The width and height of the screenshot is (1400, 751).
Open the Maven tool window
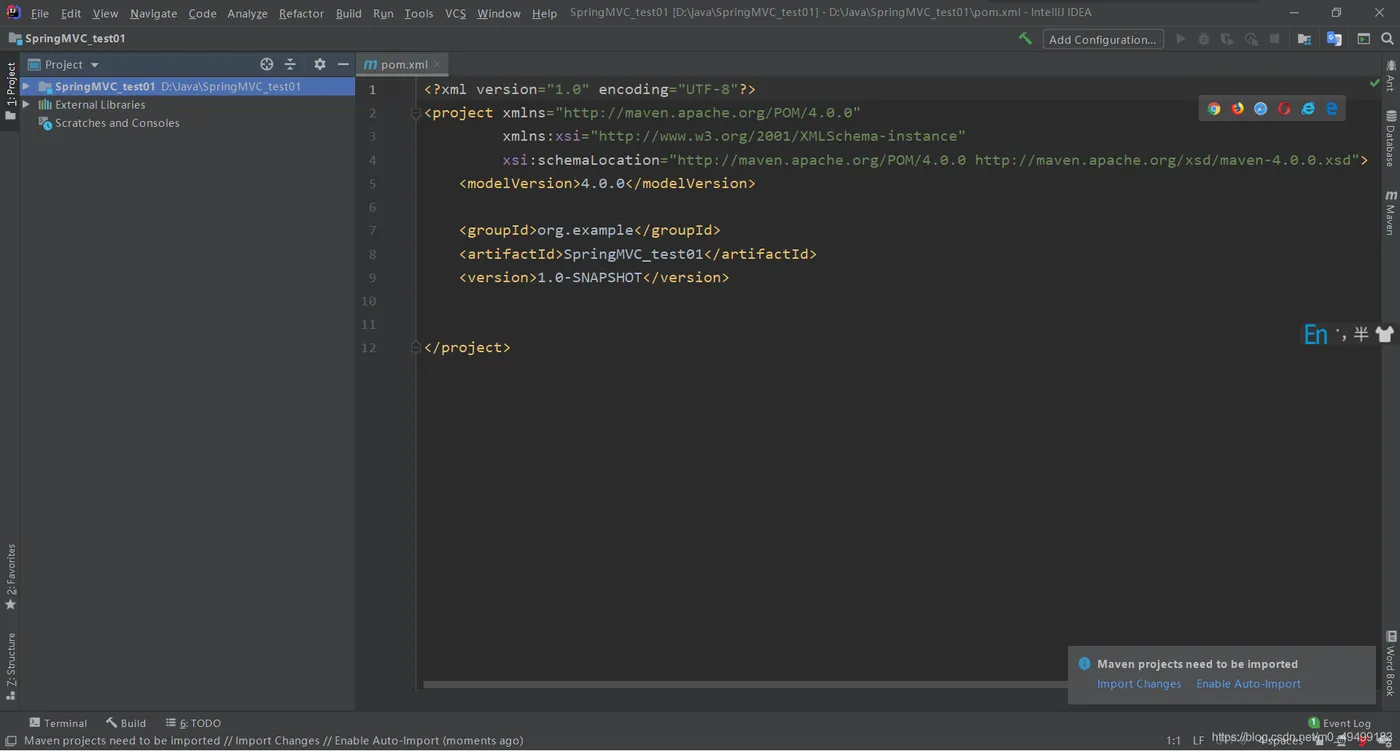pyautogui.click(x=1390, y=213)
